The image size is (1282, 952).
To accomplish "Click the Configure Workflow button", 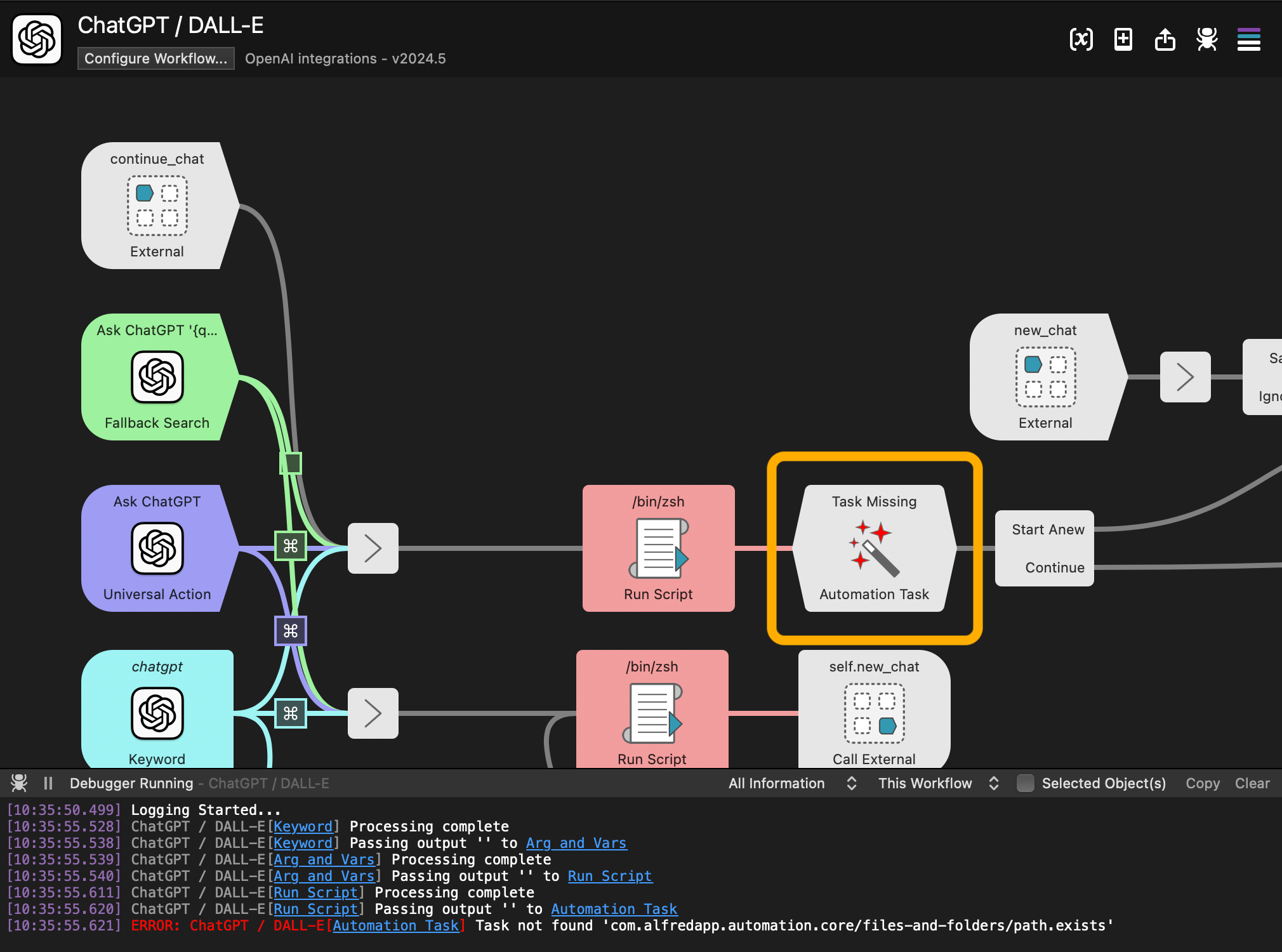I will coord(155,58).
